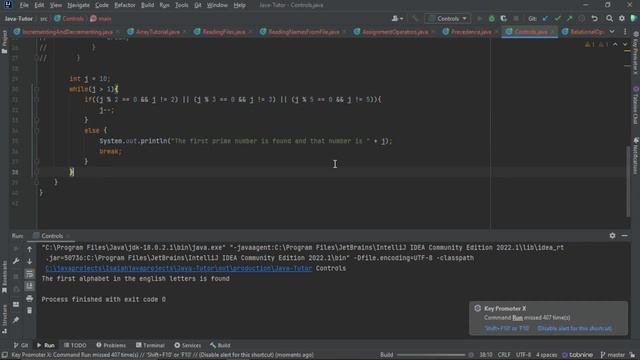Image resolution: width=640 pixels, height=360 pixels.
Task: Click Disable alert for this shortcut link
Action: point(575,328)
